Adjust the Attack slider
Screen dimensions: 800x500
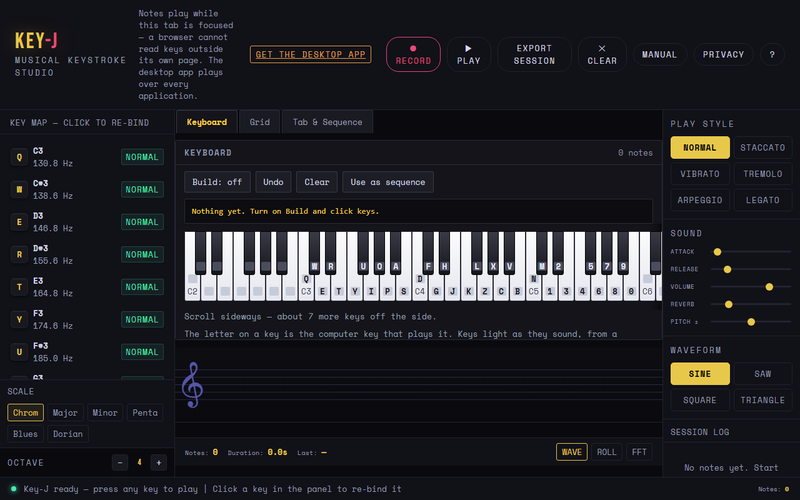[x=751, y=252]
